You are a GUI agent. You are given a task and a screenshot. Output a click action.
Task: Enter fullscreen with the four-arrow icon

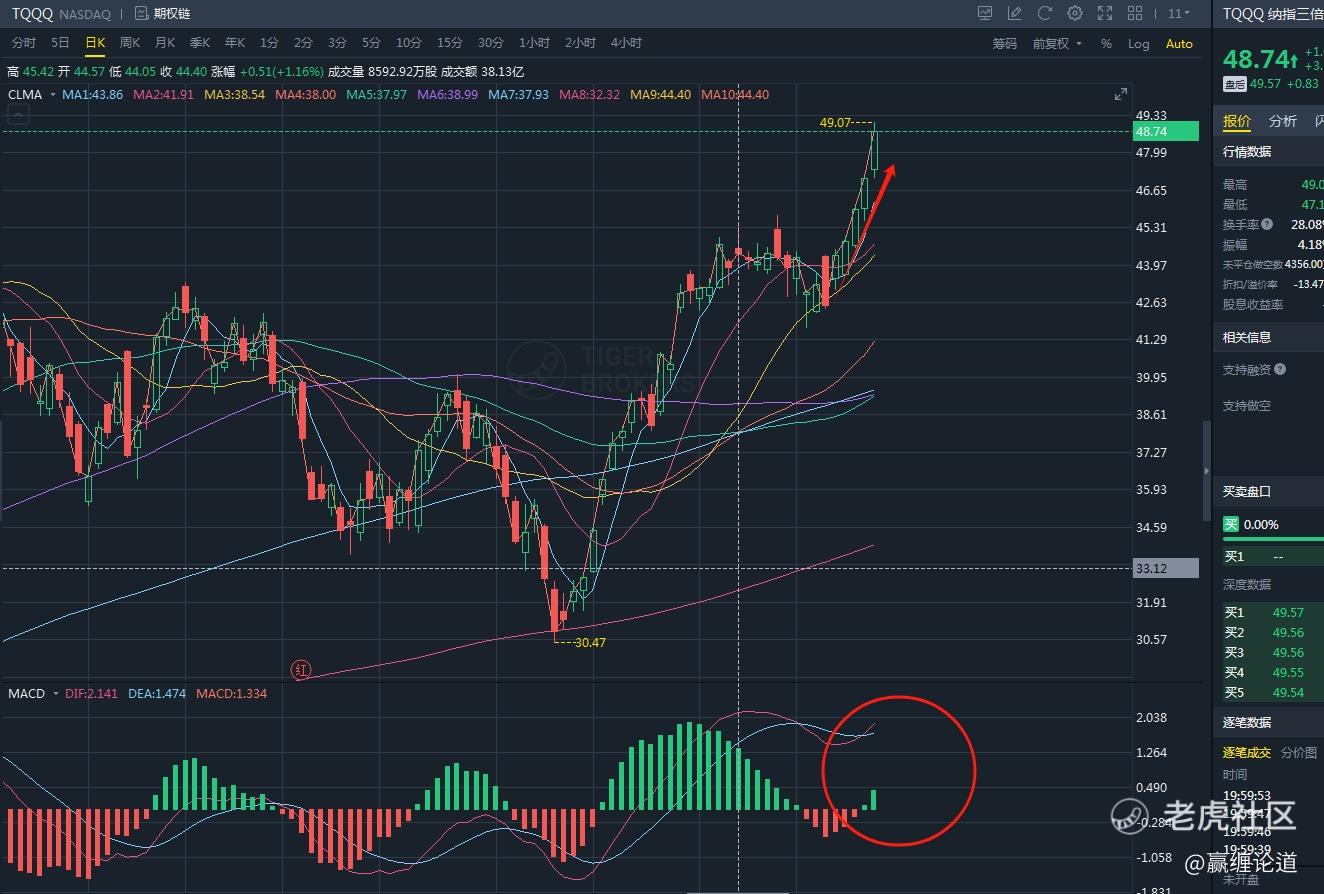1105,14
